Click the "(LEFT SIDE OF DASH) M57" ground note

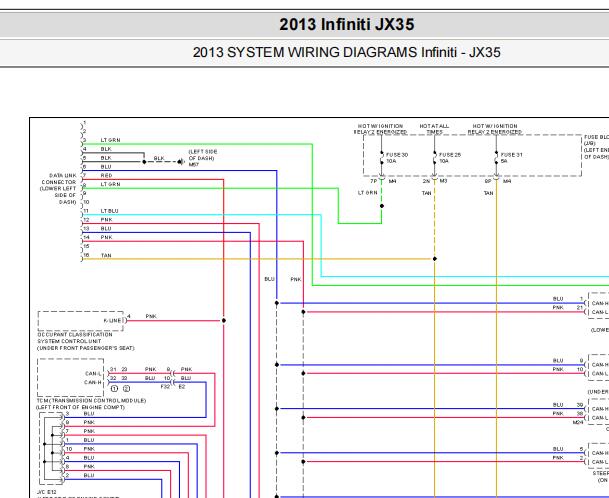(x=203, y=158)
